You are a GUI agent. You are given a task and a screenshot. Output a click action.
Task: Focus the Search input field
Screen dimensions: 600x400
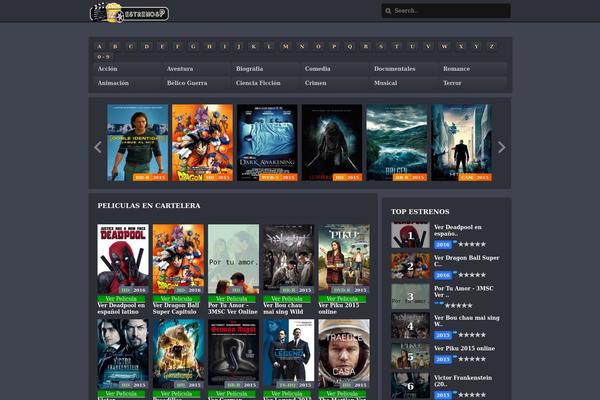click(x=446, y=11)
